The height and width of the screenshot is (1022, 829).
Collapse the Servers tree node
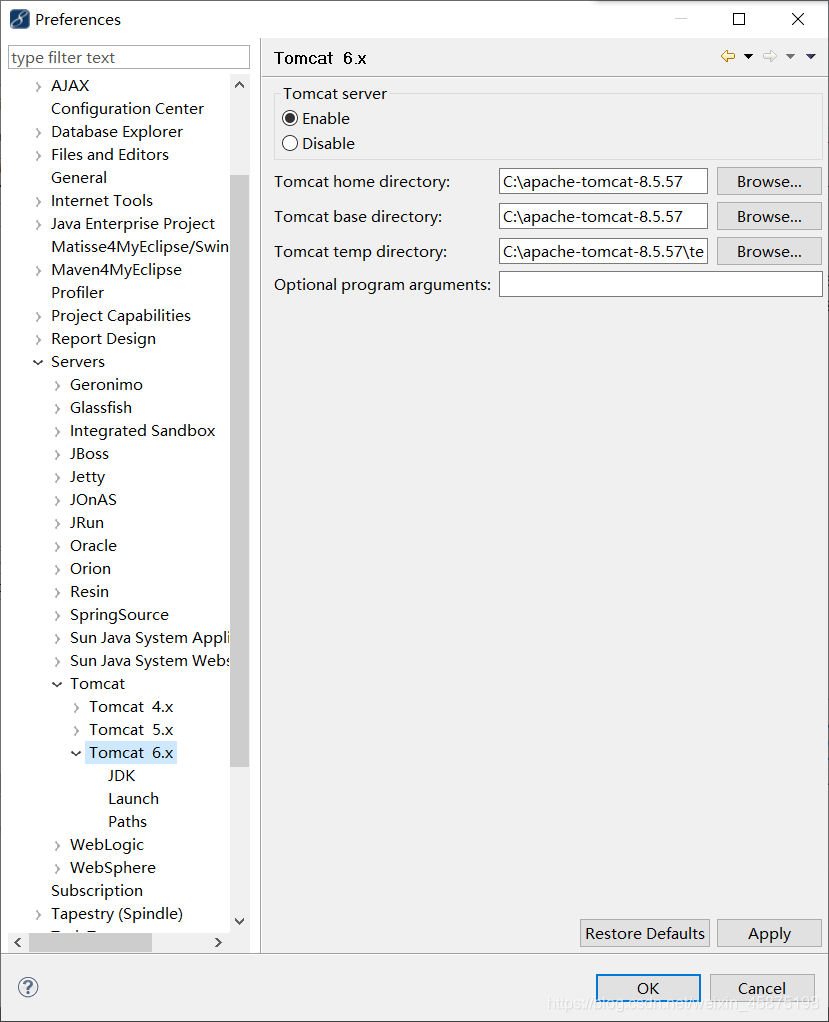pos(38,362)
